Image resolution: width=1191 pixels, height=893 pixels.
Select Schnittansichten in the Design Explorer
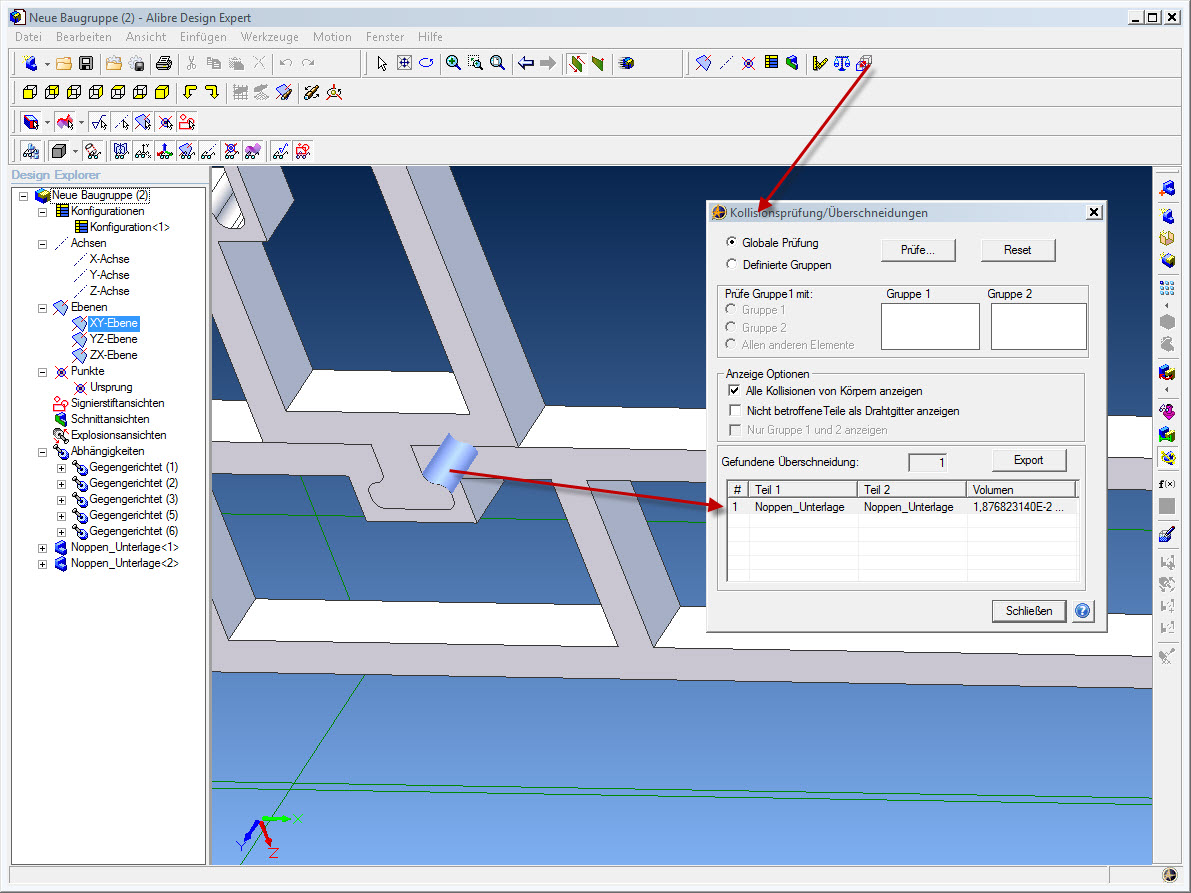point(110,418)
